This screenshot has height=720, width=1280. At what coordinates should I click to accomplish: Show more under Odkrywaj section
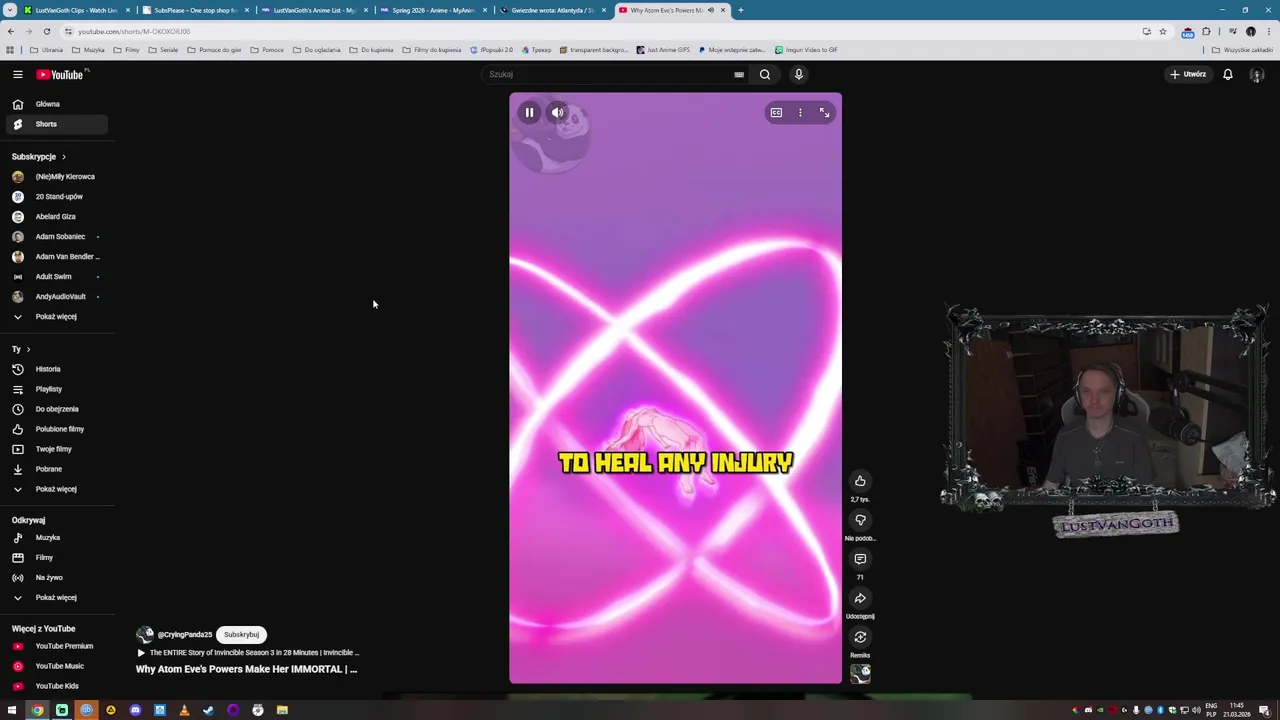tap(56, 598)
